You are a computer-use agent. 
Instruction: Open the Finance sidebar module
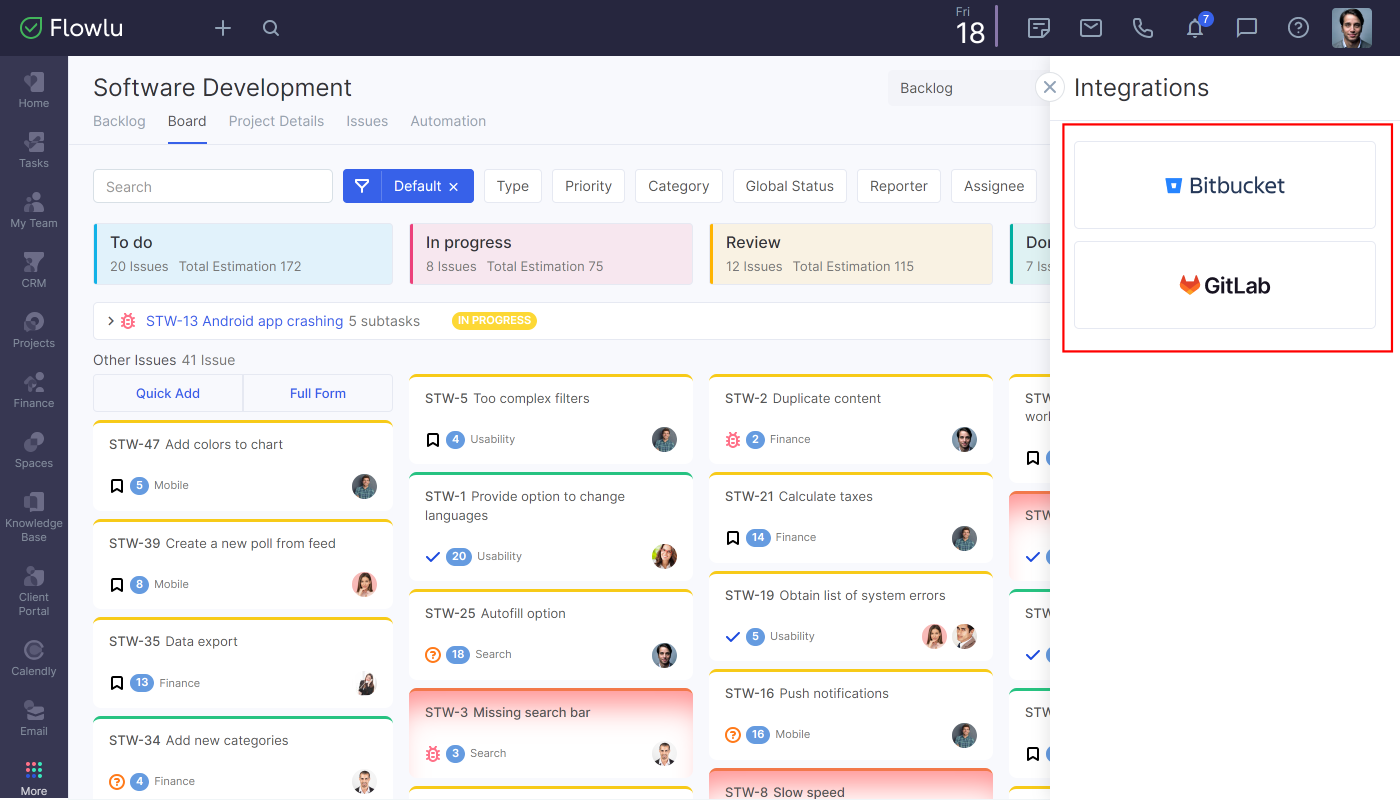click(33, 390)
